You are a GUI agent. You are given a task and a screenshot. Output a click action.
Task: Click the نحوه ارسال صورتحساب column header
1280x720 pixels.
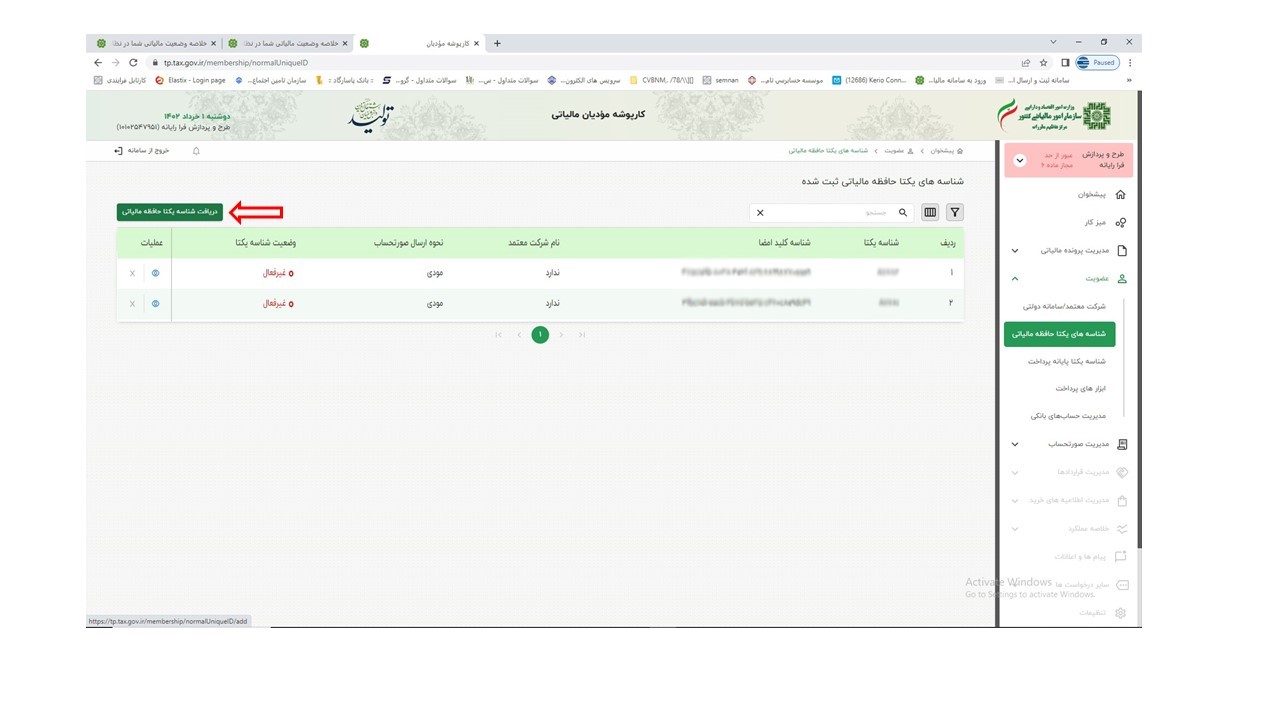click(x=409, y=243)
